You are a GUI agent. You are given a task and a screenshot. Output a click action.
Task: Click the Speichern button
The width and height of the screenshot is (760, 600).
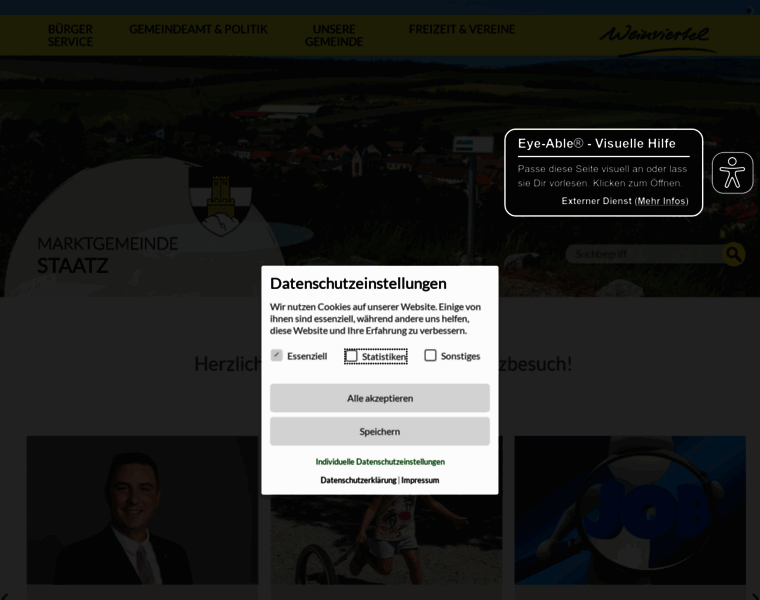coord(380,431)
